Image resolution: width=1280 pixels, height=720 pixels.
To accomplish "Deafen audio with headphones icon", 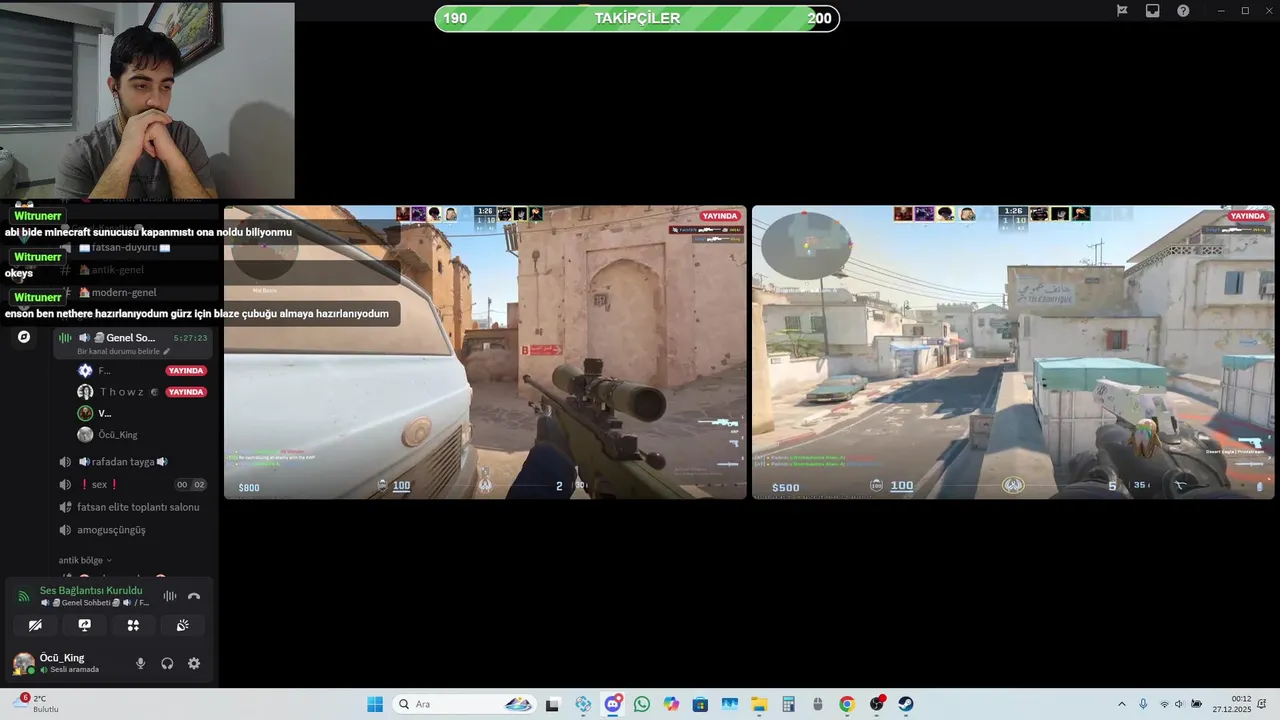I will [x=167, y=663].
